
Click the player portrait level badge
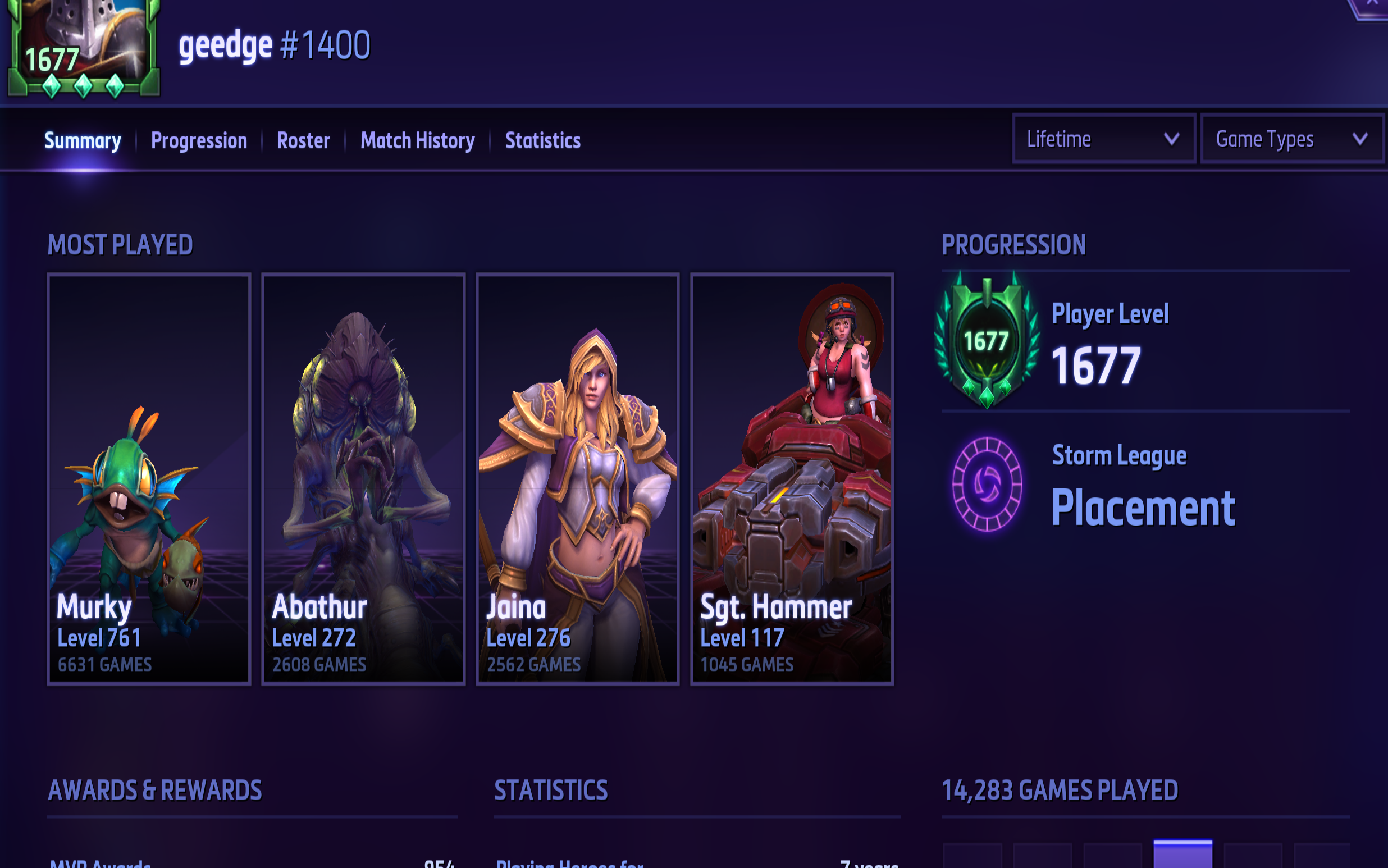click(x=83, y=49)
